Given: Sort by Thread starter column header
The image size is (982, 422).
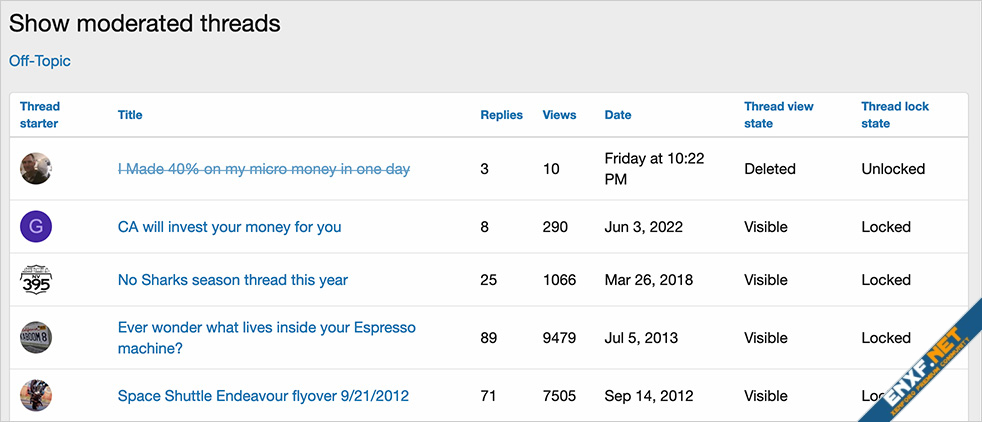Looking at the screenshot, I should (x=40, y=115).
